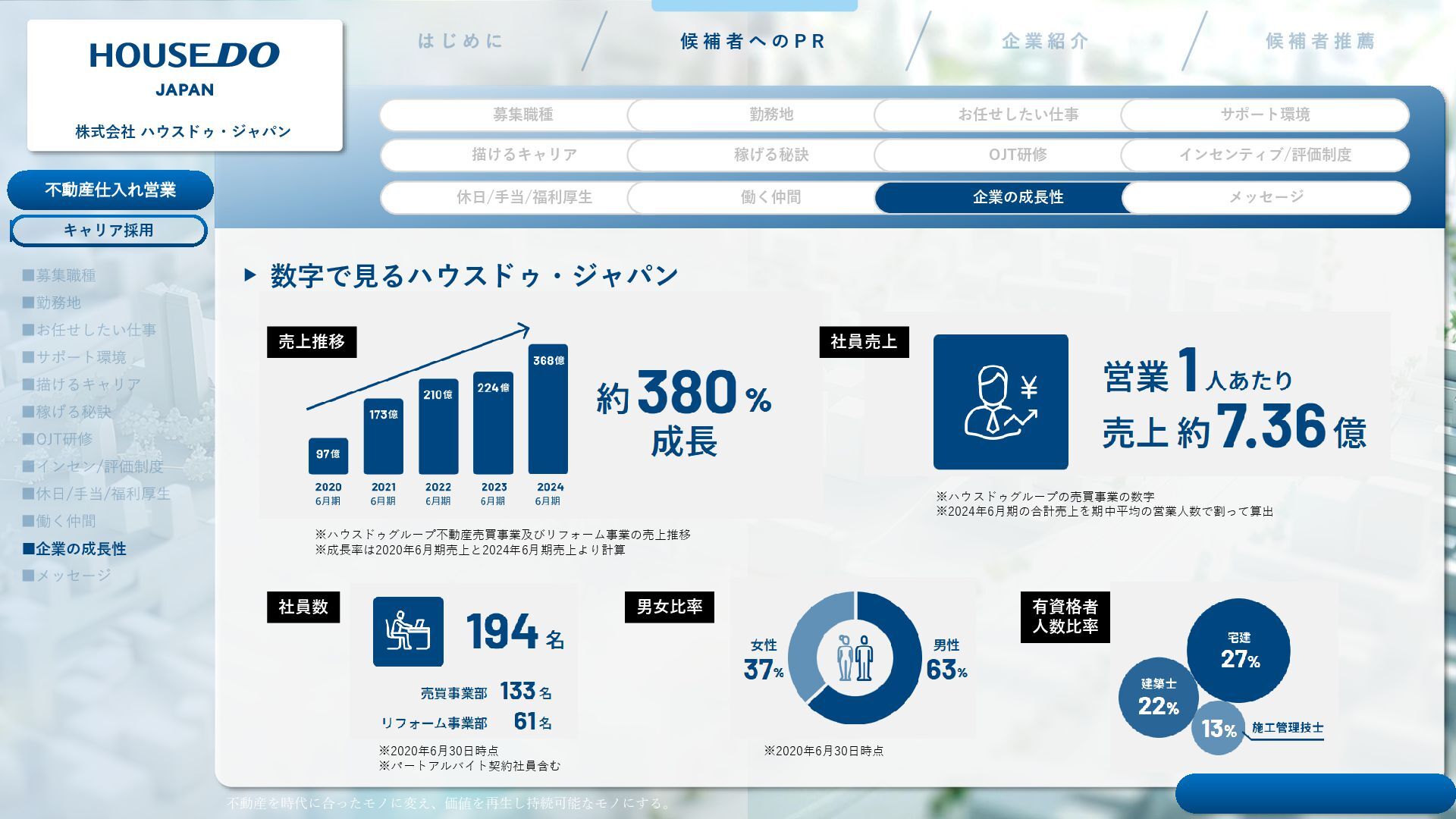Click the 株式会社 ハウスドゥ・ジャパン company name
This screenshot has width=1456, height=819.
(184, 132)
